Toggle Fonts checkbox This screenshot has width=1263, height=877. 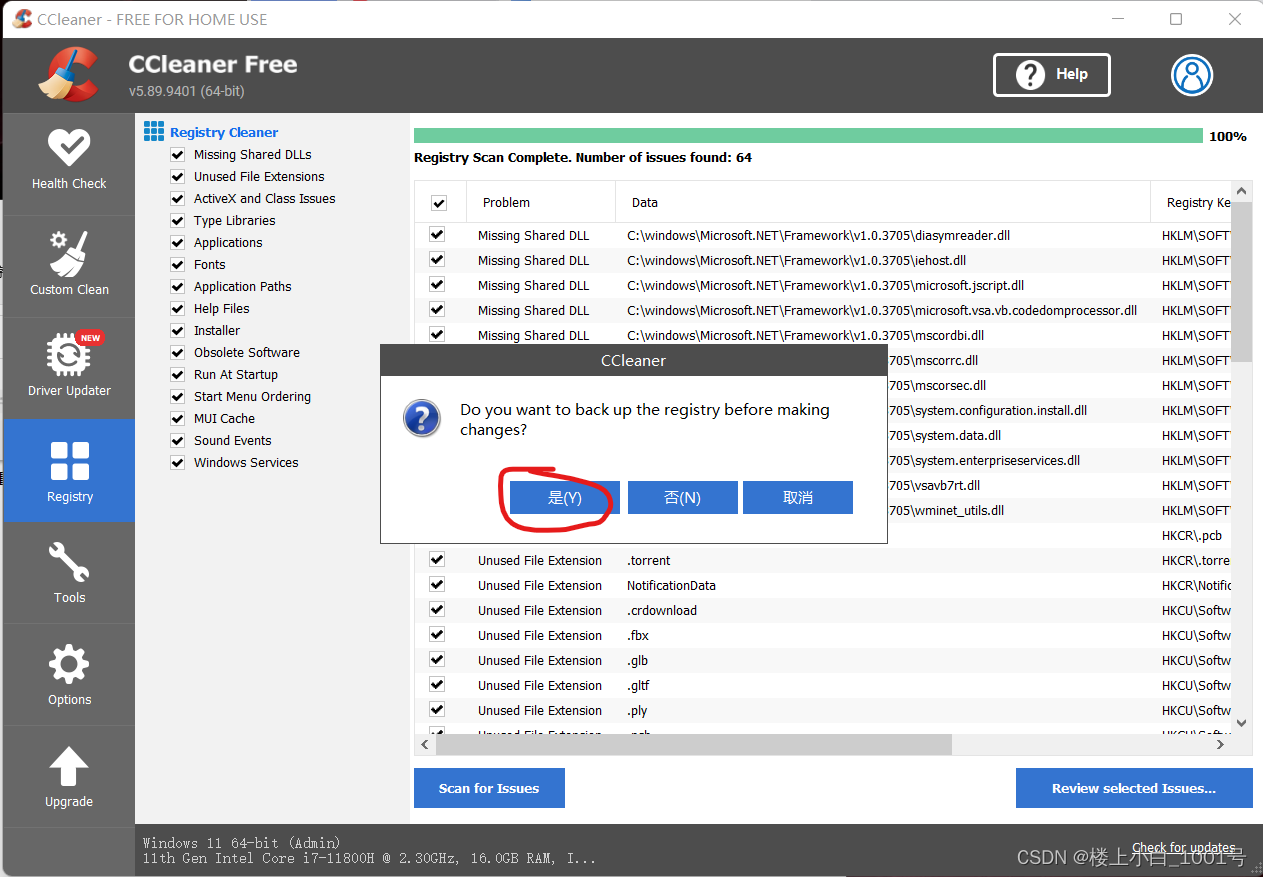(178, 265)
